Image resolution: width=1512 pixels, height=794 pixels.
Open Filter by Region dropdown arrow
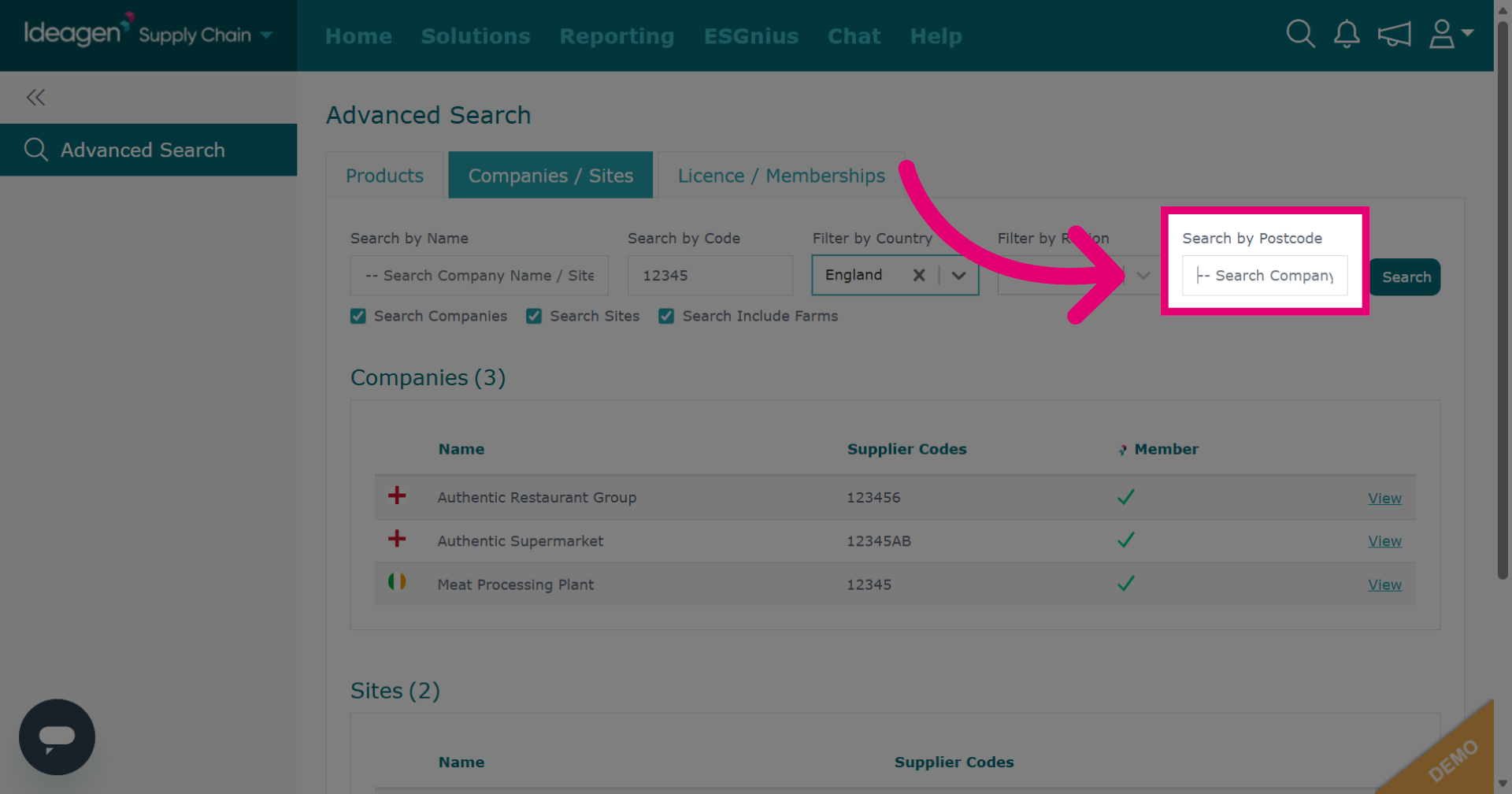tap(1143, 275)
